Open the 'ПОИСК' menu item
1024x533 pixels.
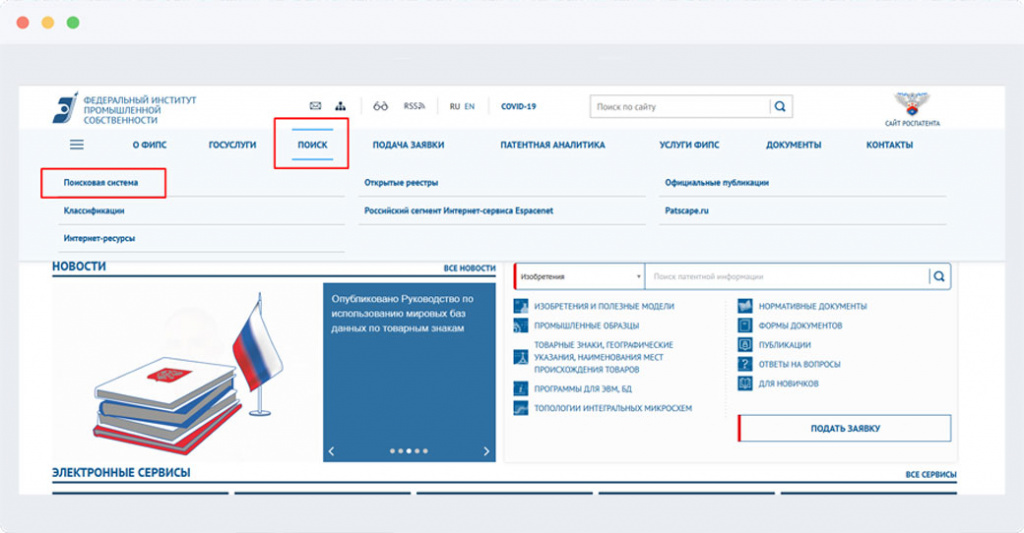click(x=311, y=144)
